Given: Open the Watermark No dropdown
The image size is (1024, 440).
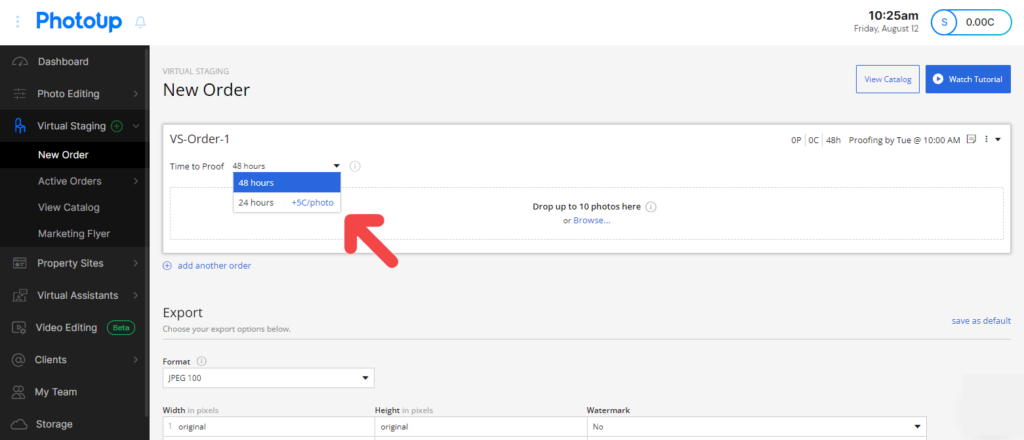Looking at the screenshot, I should tap(756, 426).
